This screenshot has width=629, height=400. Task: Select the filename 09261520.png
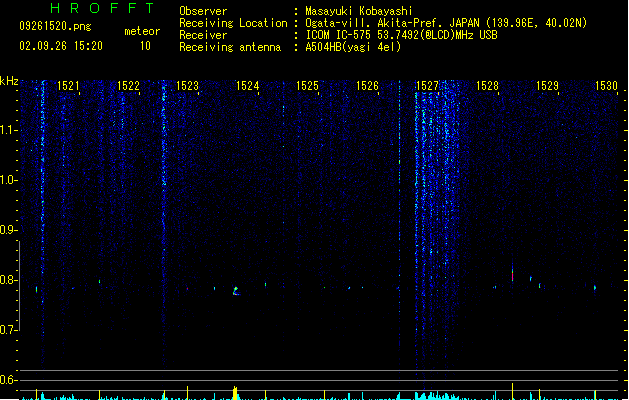coord(55,26)
